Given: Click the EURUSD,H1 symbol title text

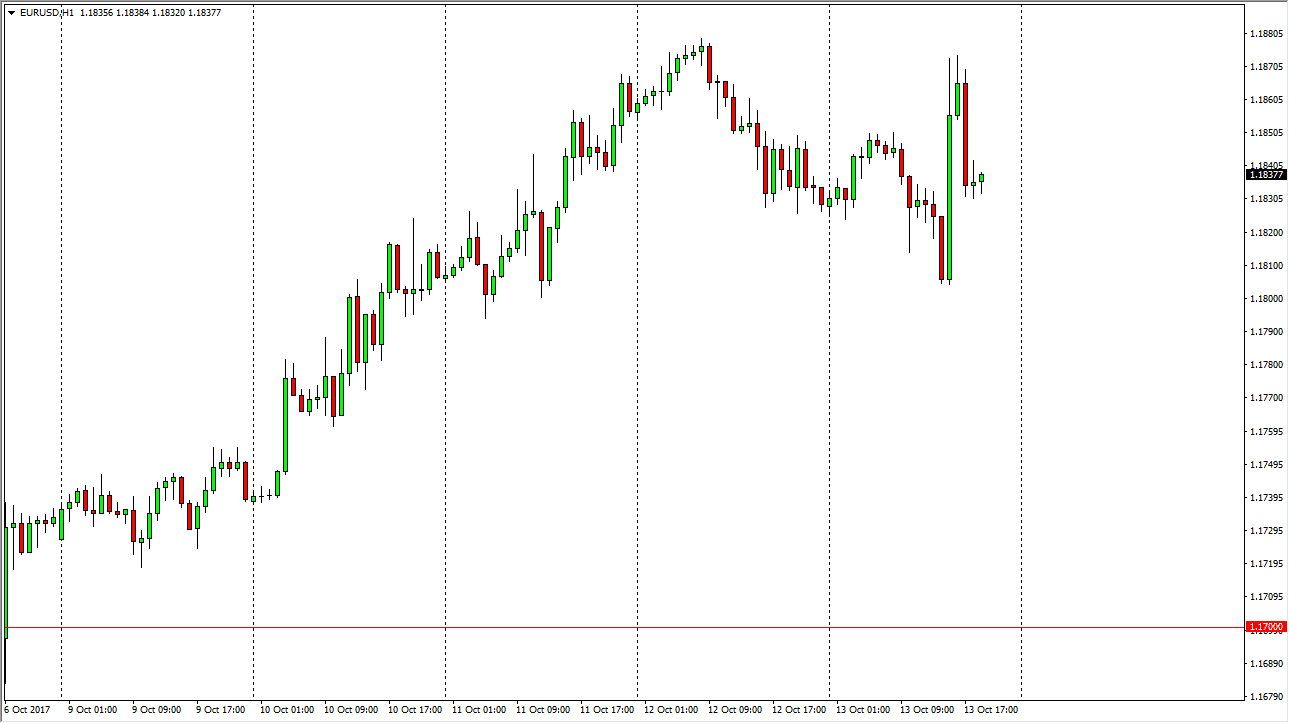Looking at the screenshot, I should coord(46,12).
